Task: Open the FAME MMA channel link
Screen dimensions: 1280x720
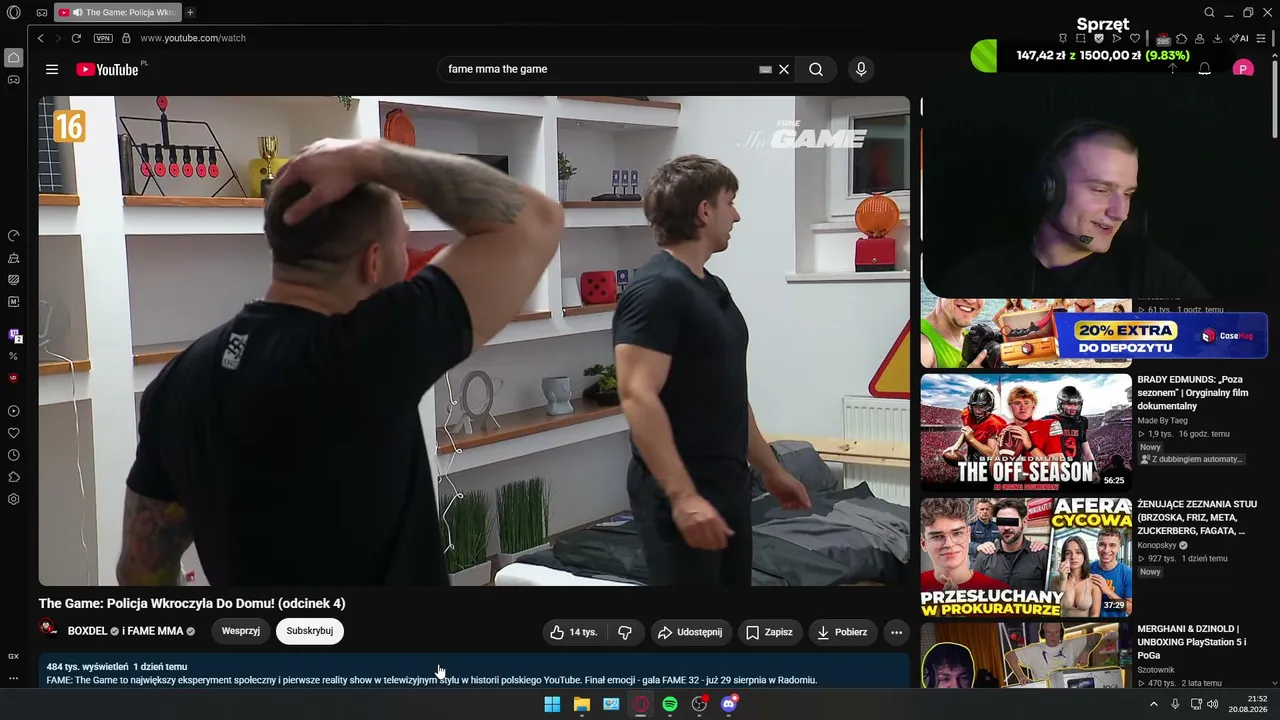Action: pos(157,631)
